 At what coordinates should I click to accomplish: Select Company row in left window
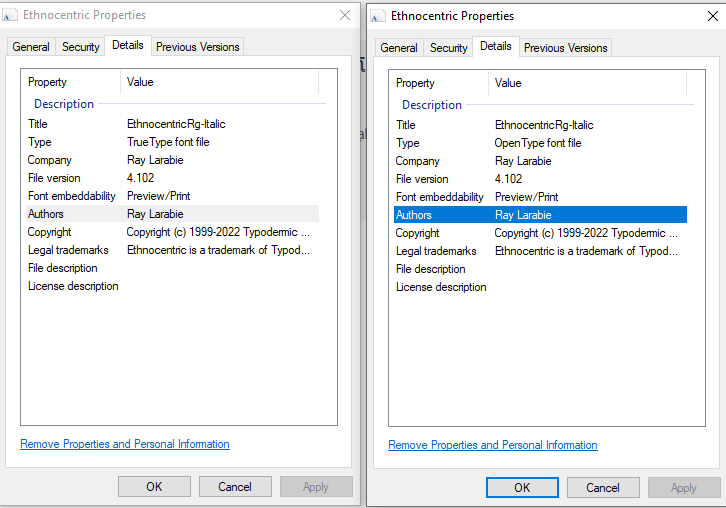(172, 160)
